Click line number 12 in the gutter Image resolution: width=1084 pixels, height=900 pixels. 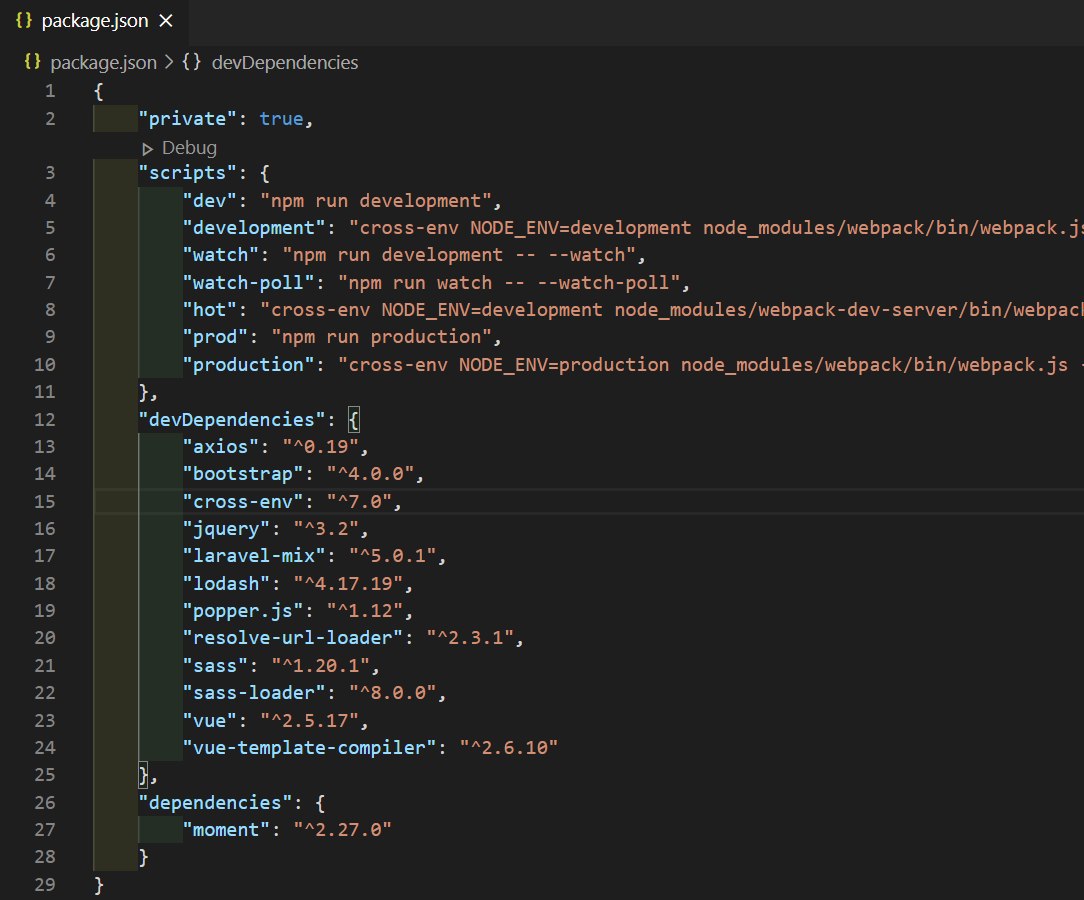[x=45, y=420]
